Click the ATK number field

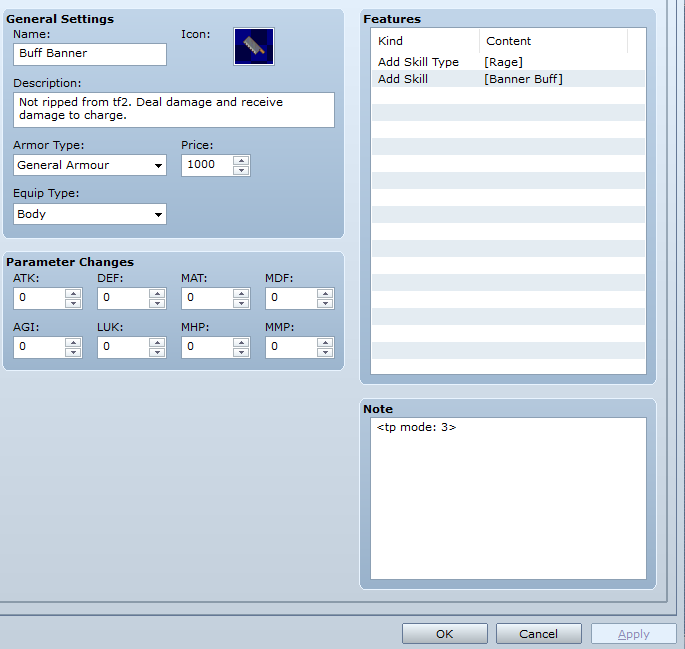click(39, 298)
